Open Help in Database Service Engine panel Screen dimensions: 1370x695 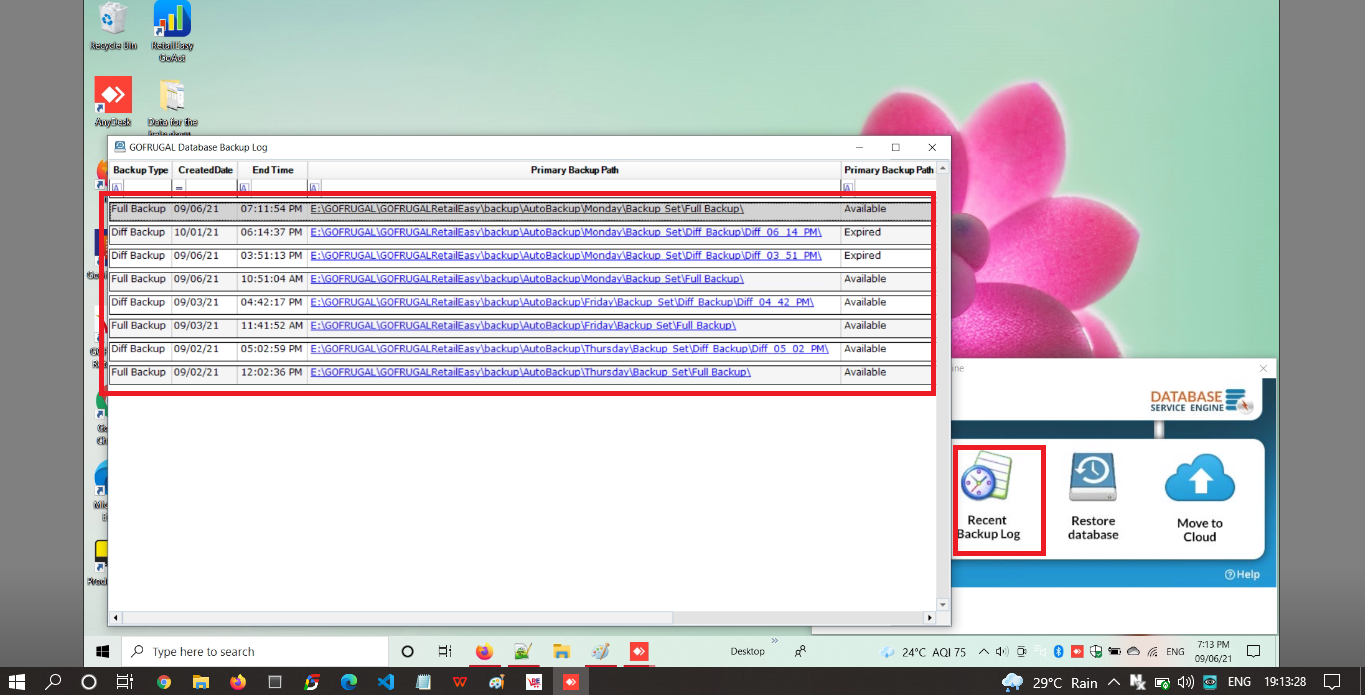point(1242,574)
